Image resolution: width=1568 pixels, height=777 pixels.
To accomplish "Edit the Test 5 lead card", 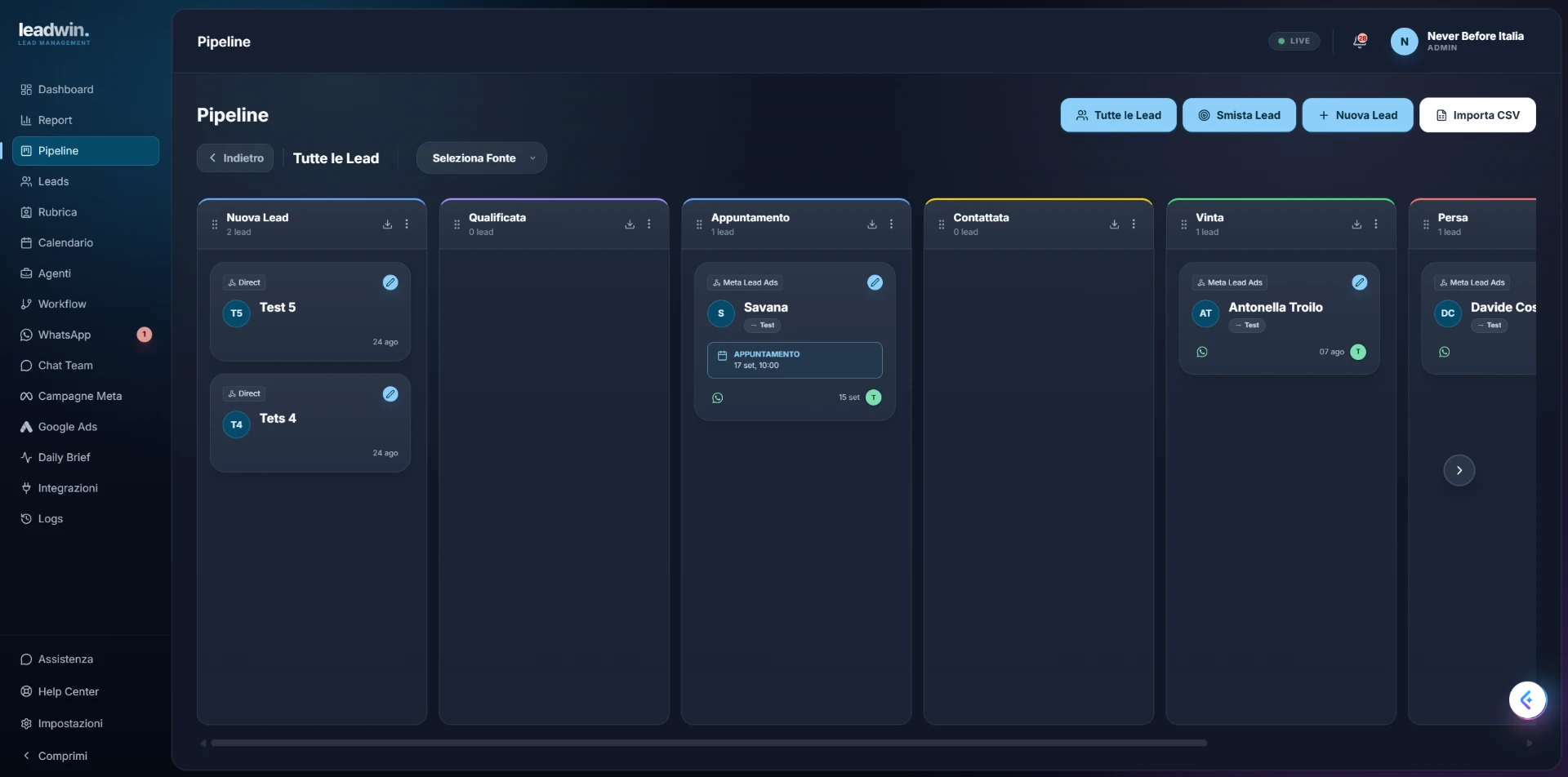I will click(390, 282).
